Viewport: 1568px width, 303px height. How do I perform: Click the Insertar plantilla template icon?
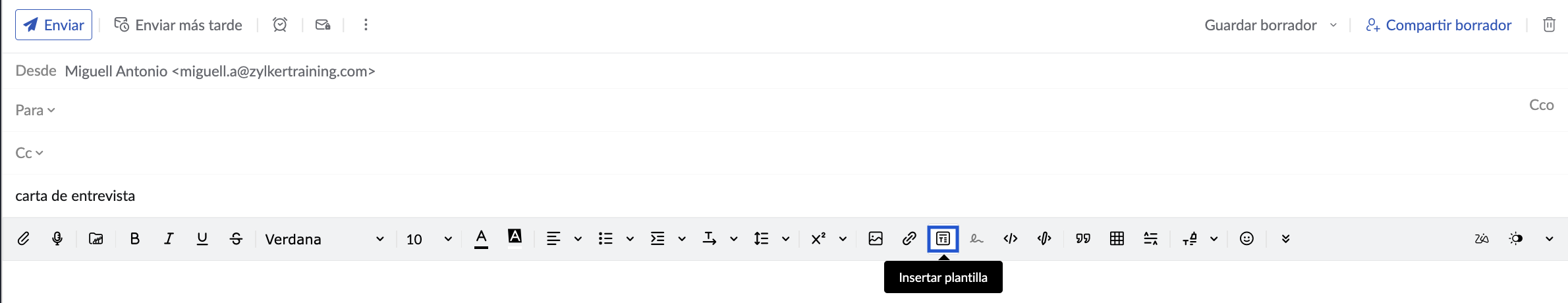coord(943,239)
